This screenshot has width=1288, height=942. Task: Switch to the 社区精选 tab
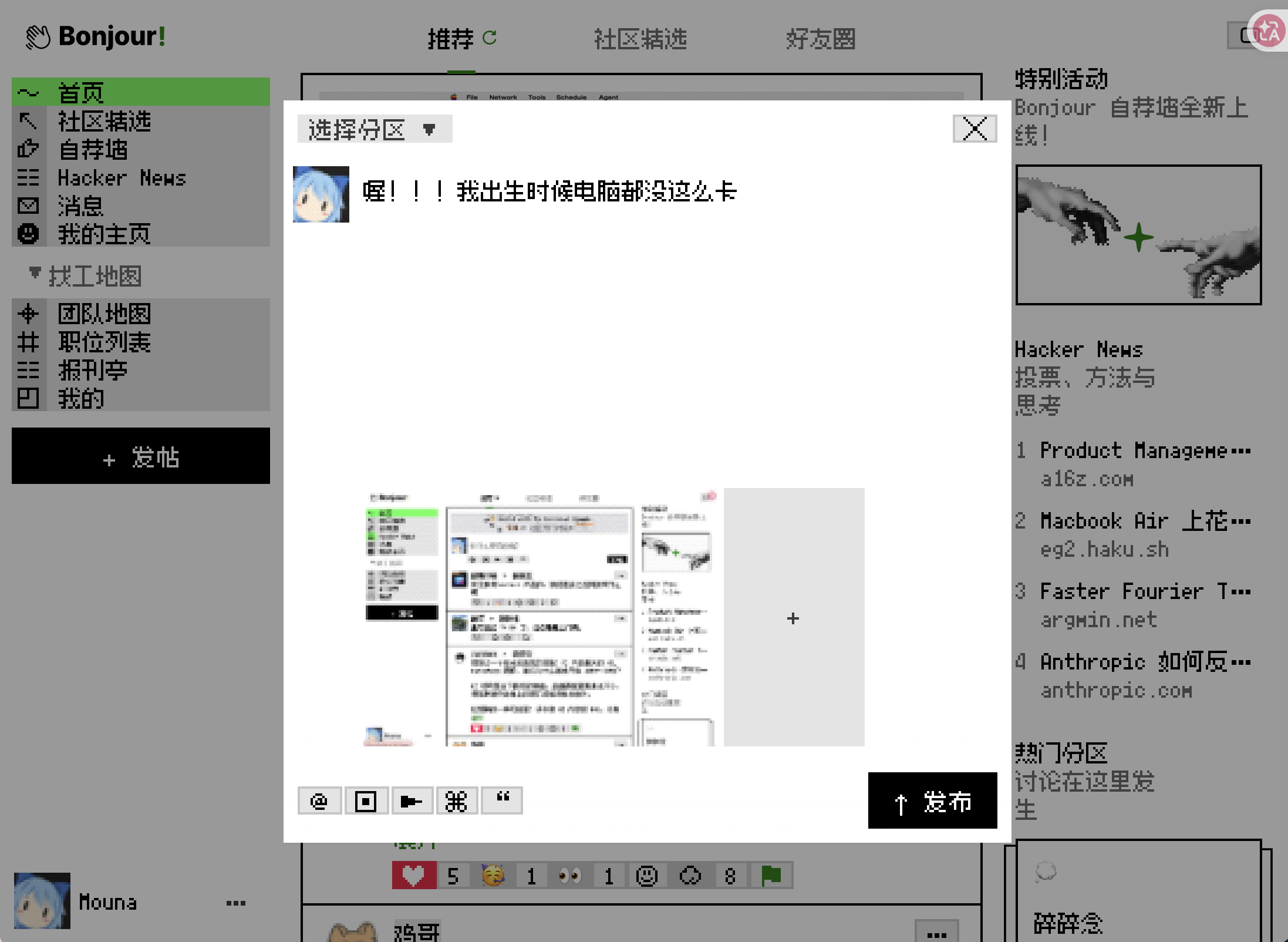click(640, 39)
